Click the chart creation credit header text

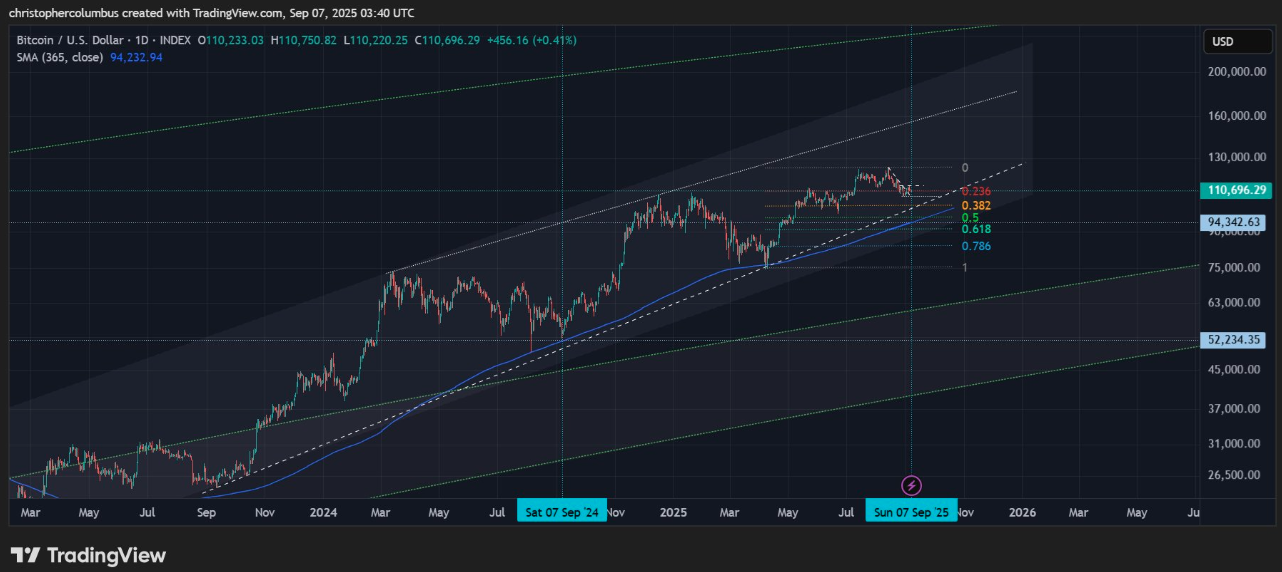click(211, 13)
